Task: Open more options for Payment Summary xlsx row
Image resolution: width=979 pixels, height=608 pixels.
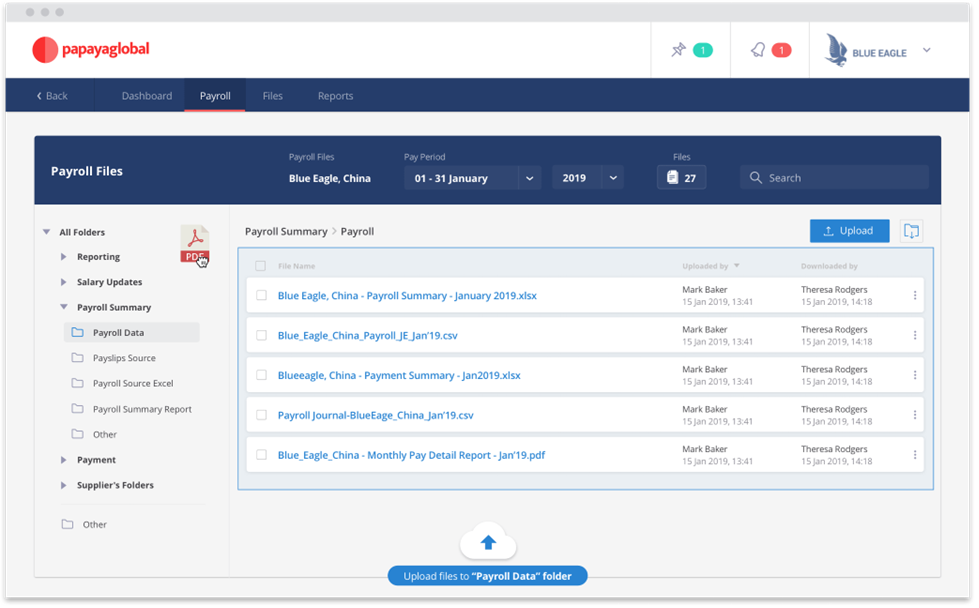Action: (915, 375)
